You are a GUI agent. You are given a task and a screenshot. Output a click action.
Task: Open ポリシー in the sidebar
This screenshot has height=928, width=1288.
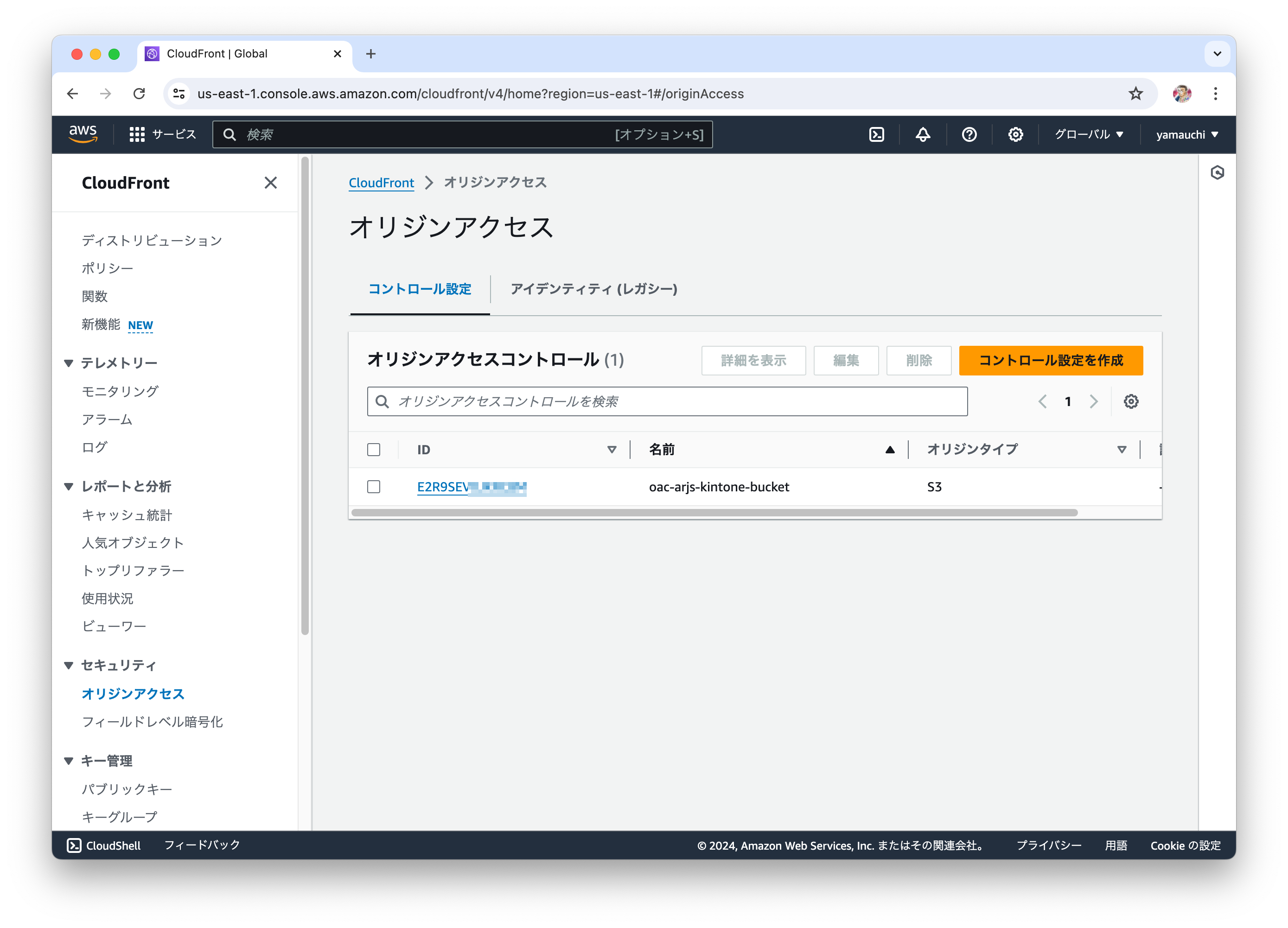[108, 268]
